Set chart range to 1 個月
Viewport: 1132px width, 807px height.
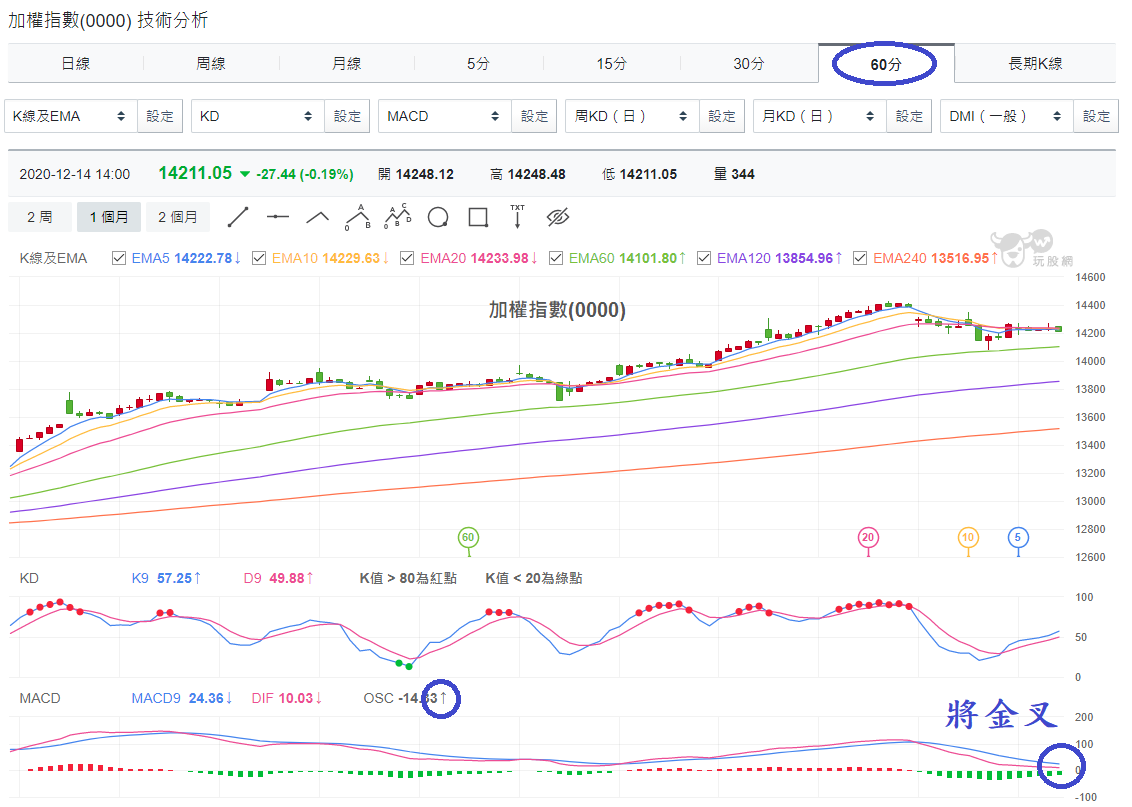coord(109,217)
